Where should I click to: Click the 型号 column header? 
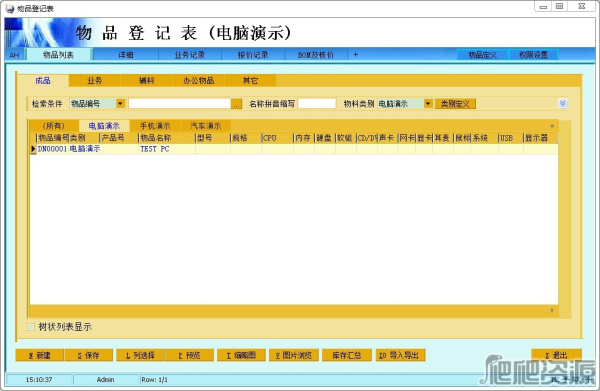[x=213, y=138]
